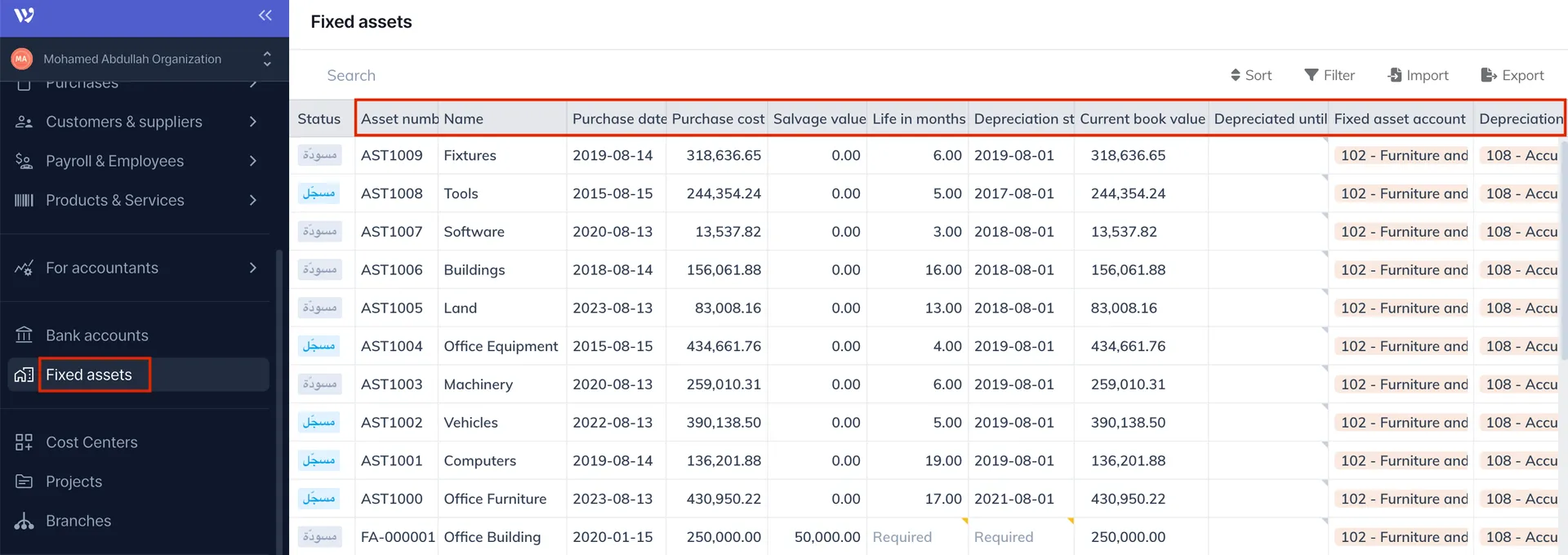Click the Asset number column header
This screenshot has width=1568, height=555.
coord(397,118)
